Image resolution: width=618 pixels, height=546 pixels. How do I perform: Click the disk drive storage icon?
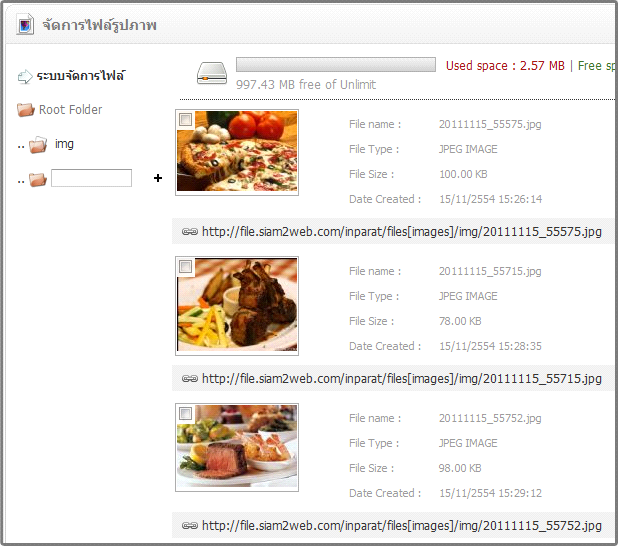pyautogui.click(x=212, y=73)
